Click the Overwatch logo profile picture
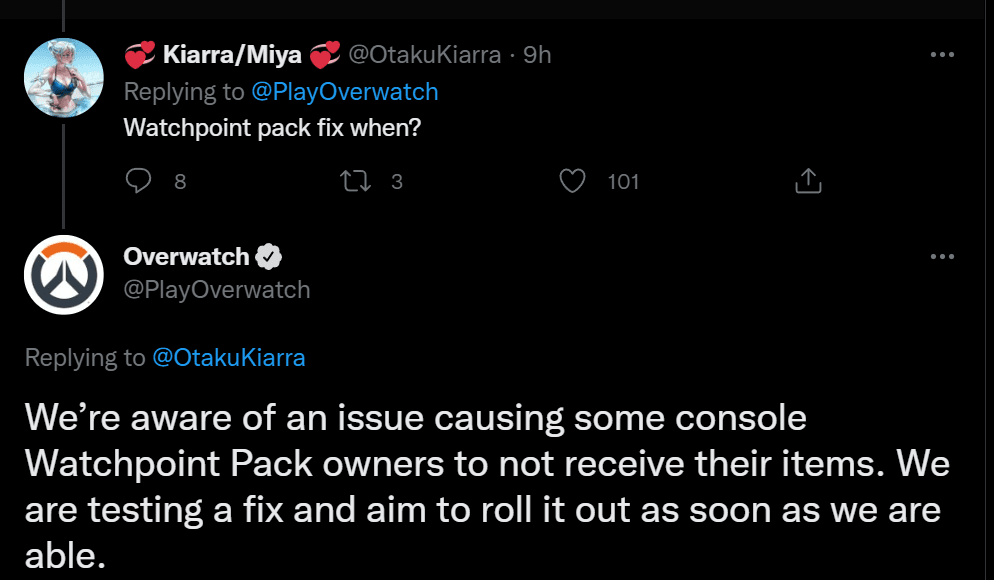This screenshot has height=580, width=994. [63, 273]
